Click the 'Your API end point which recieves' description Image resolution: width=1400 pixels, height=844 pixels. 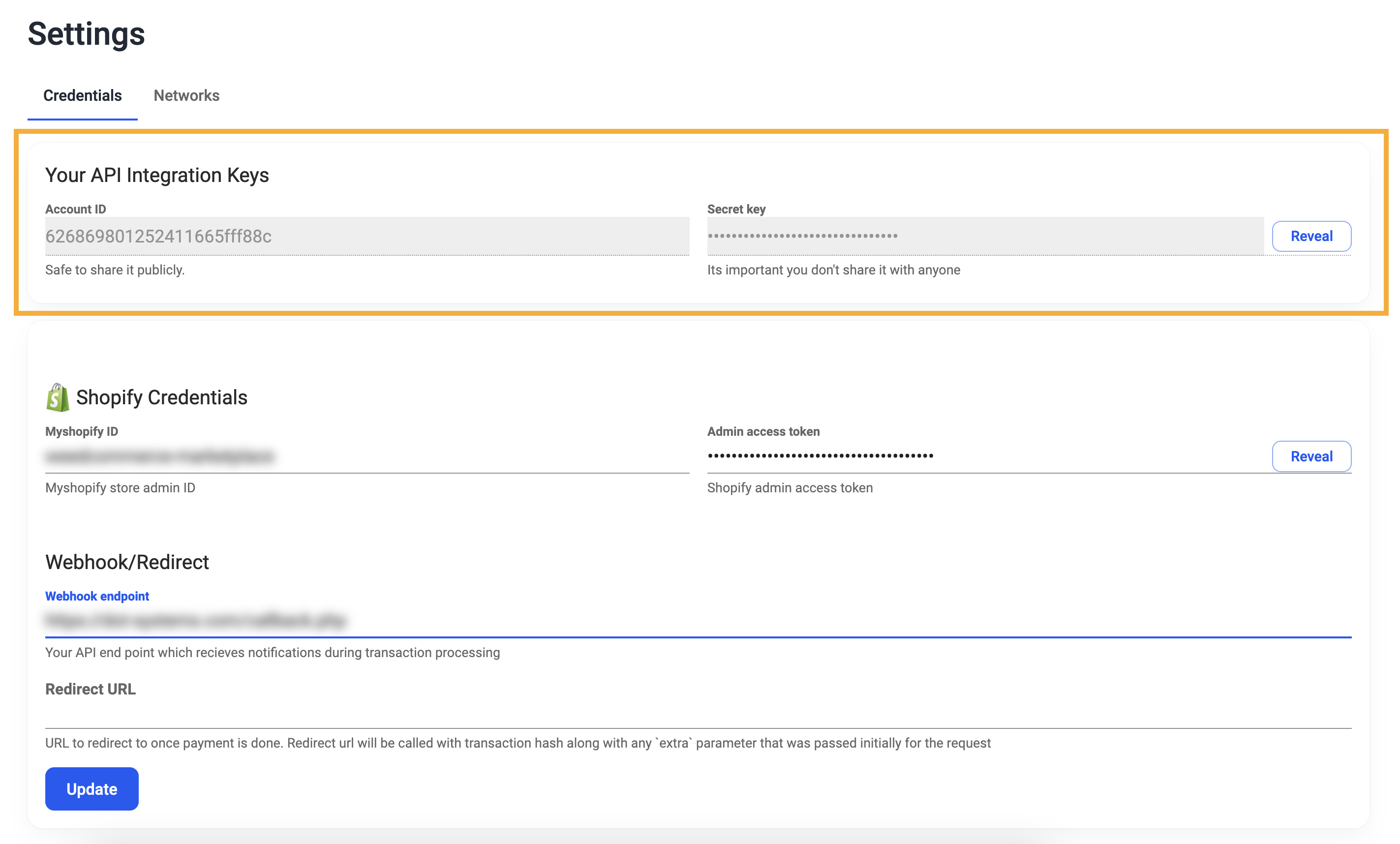point(273,653)
